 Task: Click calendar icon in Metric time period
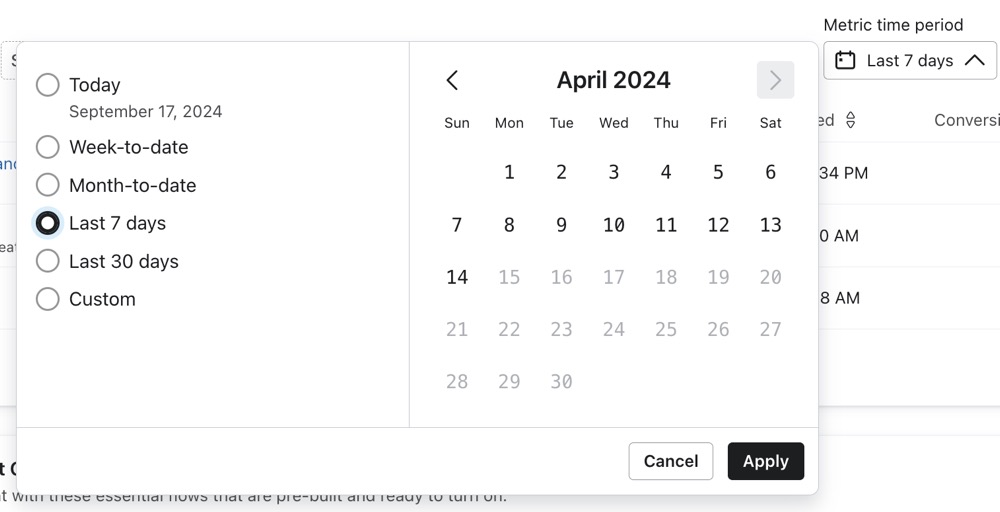845,61
